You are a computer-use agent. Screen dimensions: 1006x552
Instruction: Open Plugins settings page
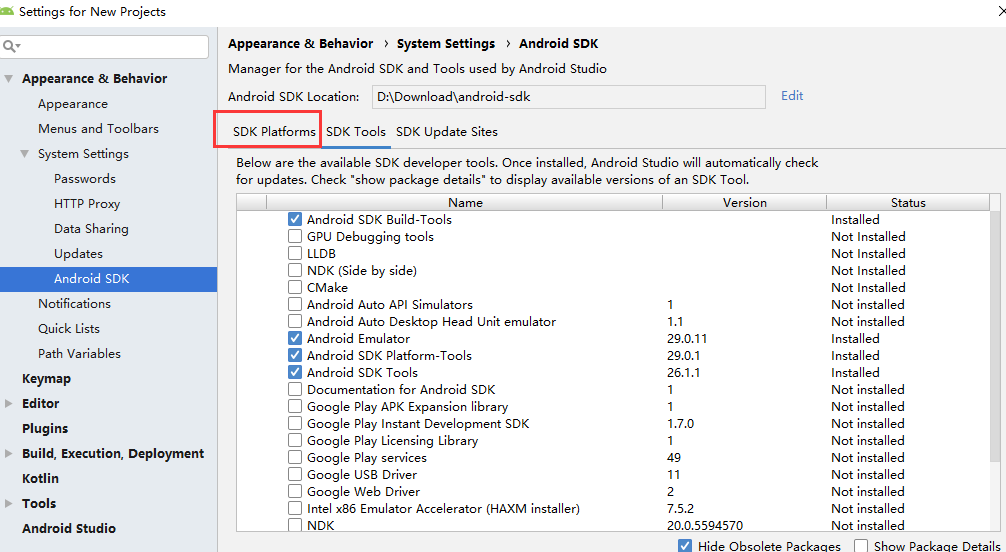[x=45, y=429]
